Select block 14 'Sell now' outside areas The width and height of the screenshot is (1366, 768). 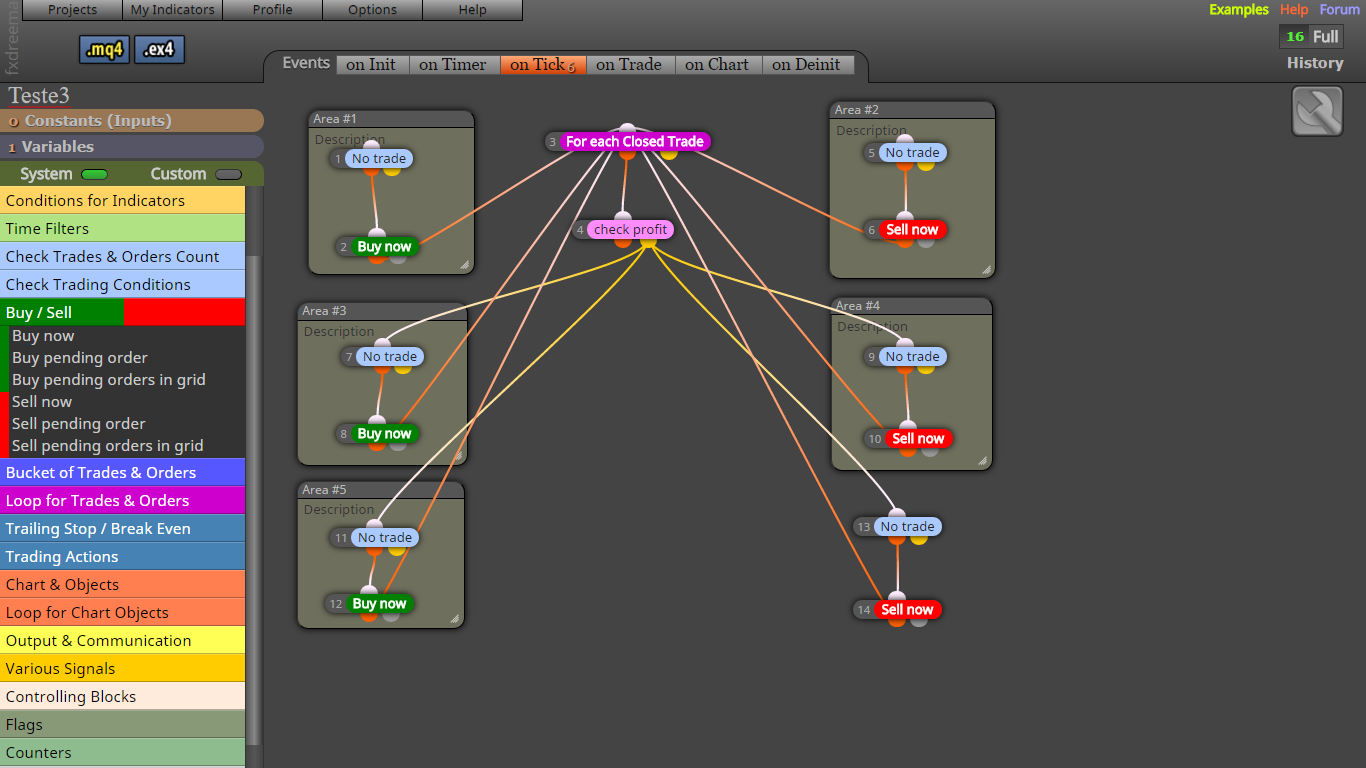pos(907,610)
